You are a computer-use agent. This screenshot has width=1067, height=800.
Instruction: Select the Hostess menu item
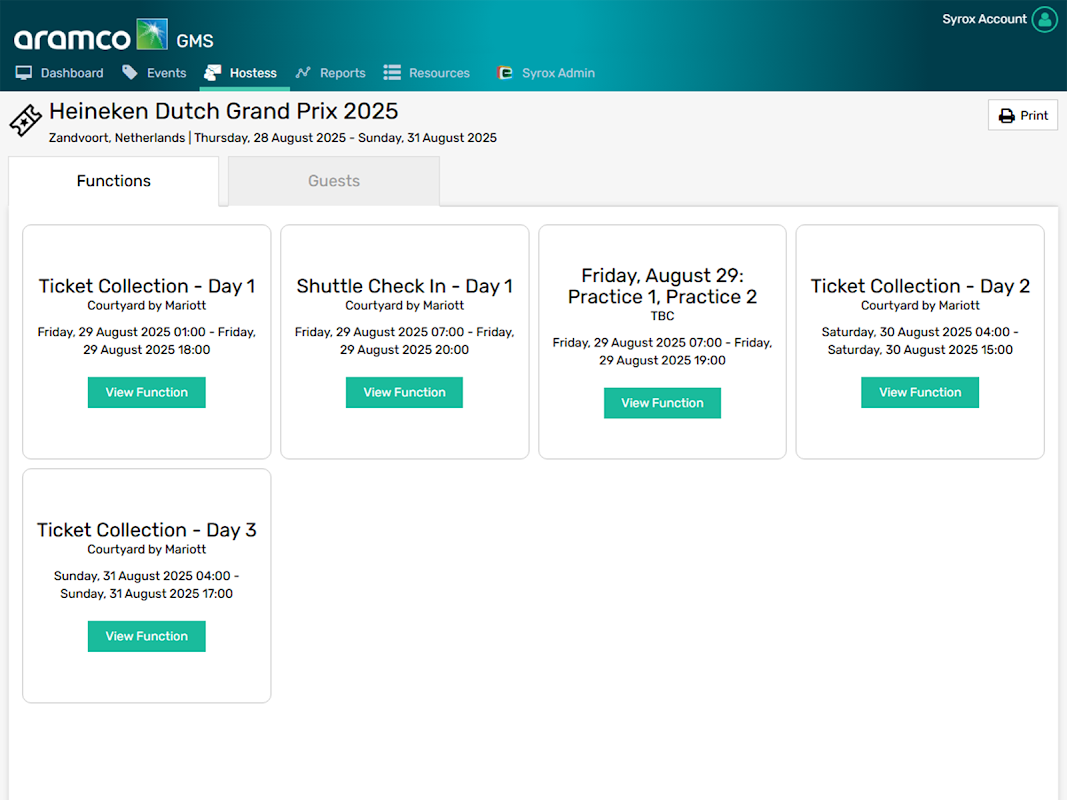coord(241,73)
